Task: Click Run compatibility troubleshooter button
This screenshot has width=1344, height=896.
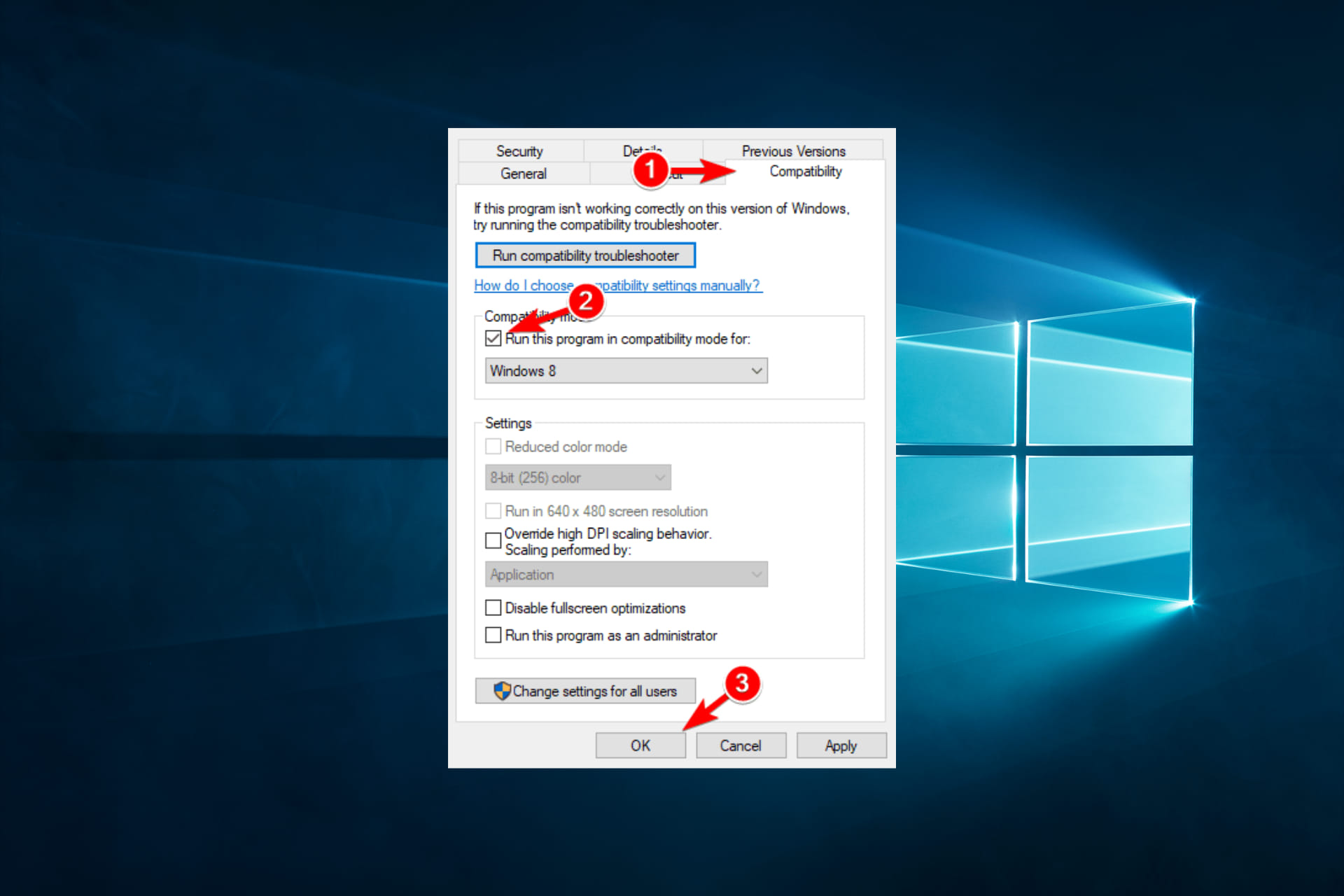Action: [585, 255]
